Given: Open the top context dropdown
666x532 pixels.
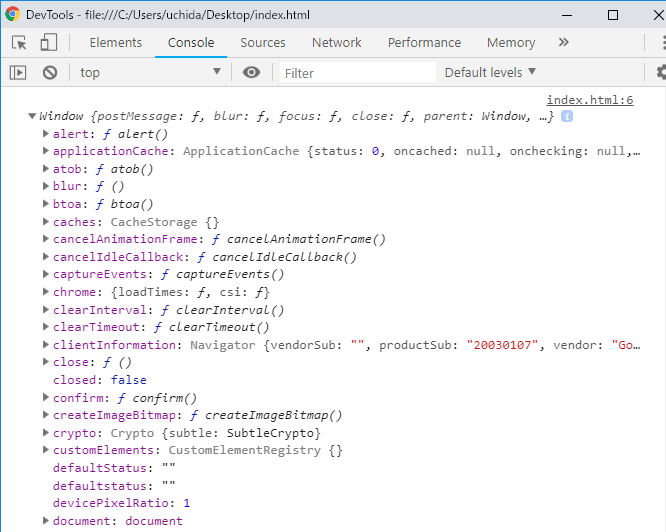Looking at the screenshot, I should [x=150, y=73].
